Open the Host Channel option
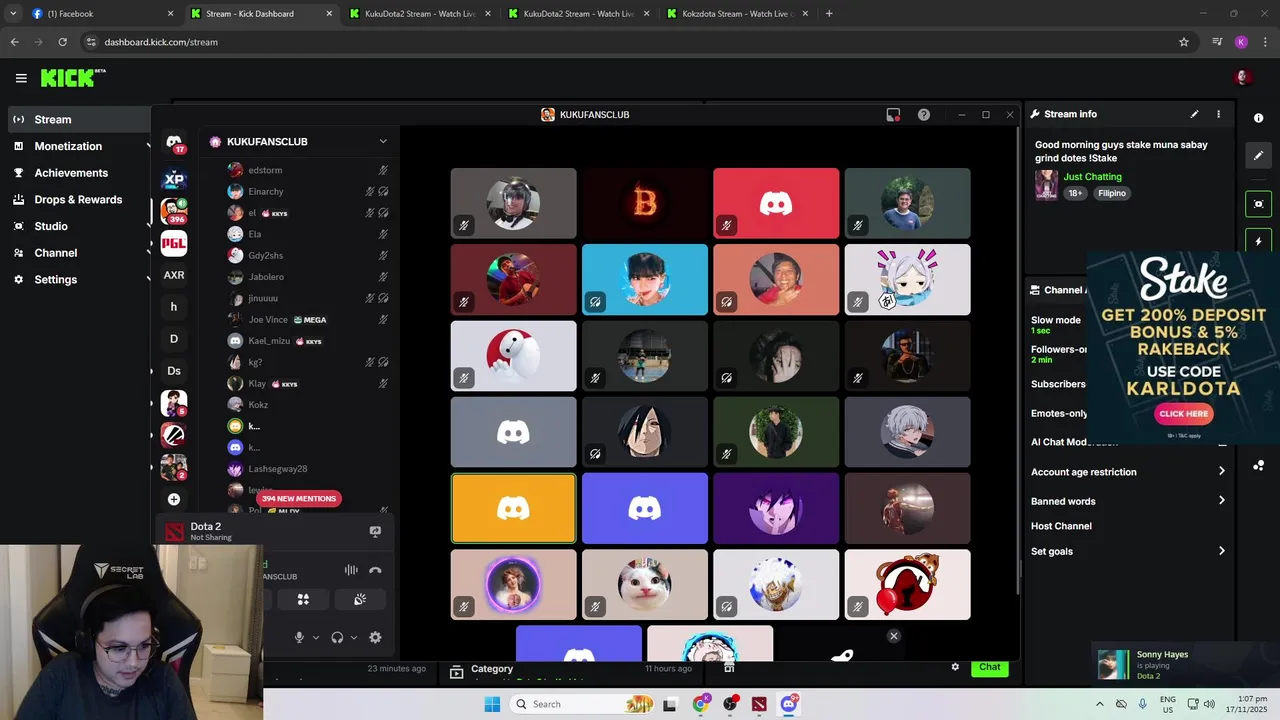The image size is (1280, 720). 1061,526
